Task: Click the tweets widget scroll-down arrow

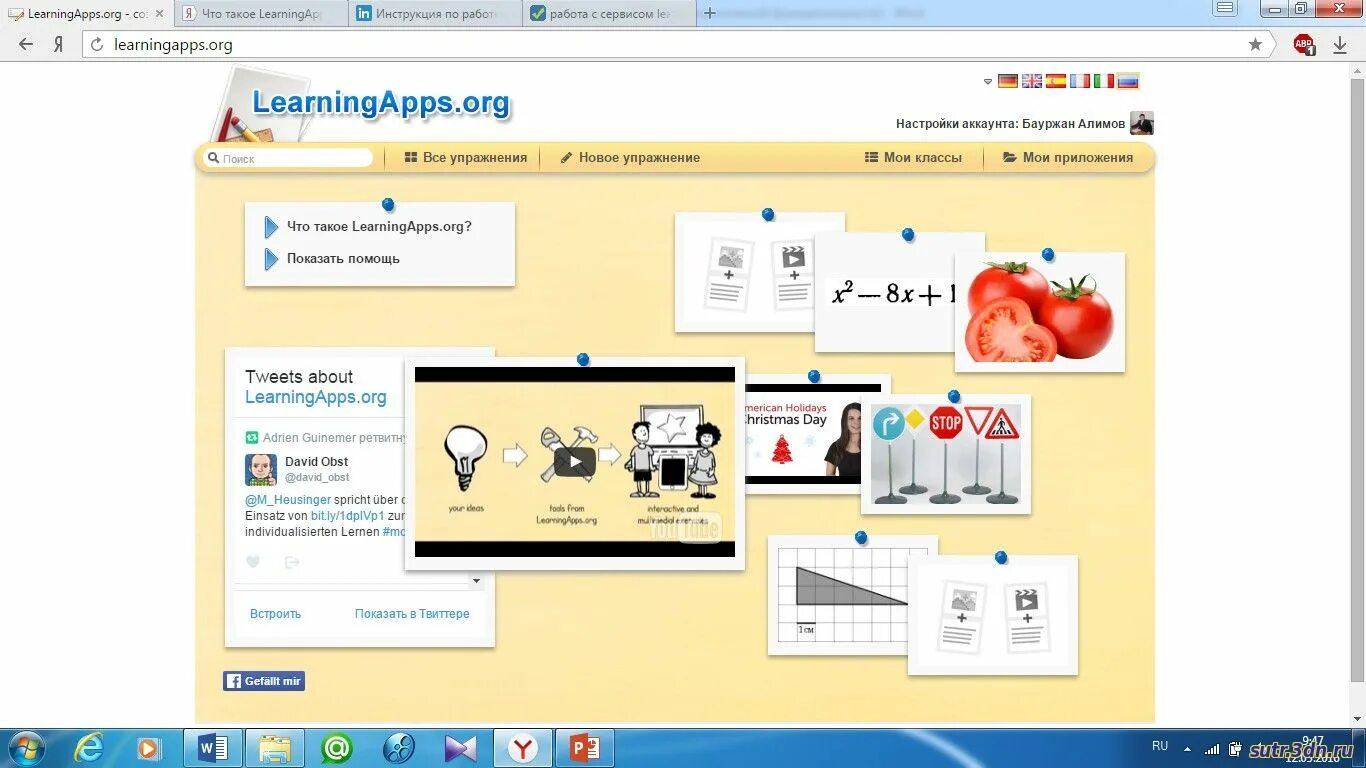Action: [x=477, y=581]
